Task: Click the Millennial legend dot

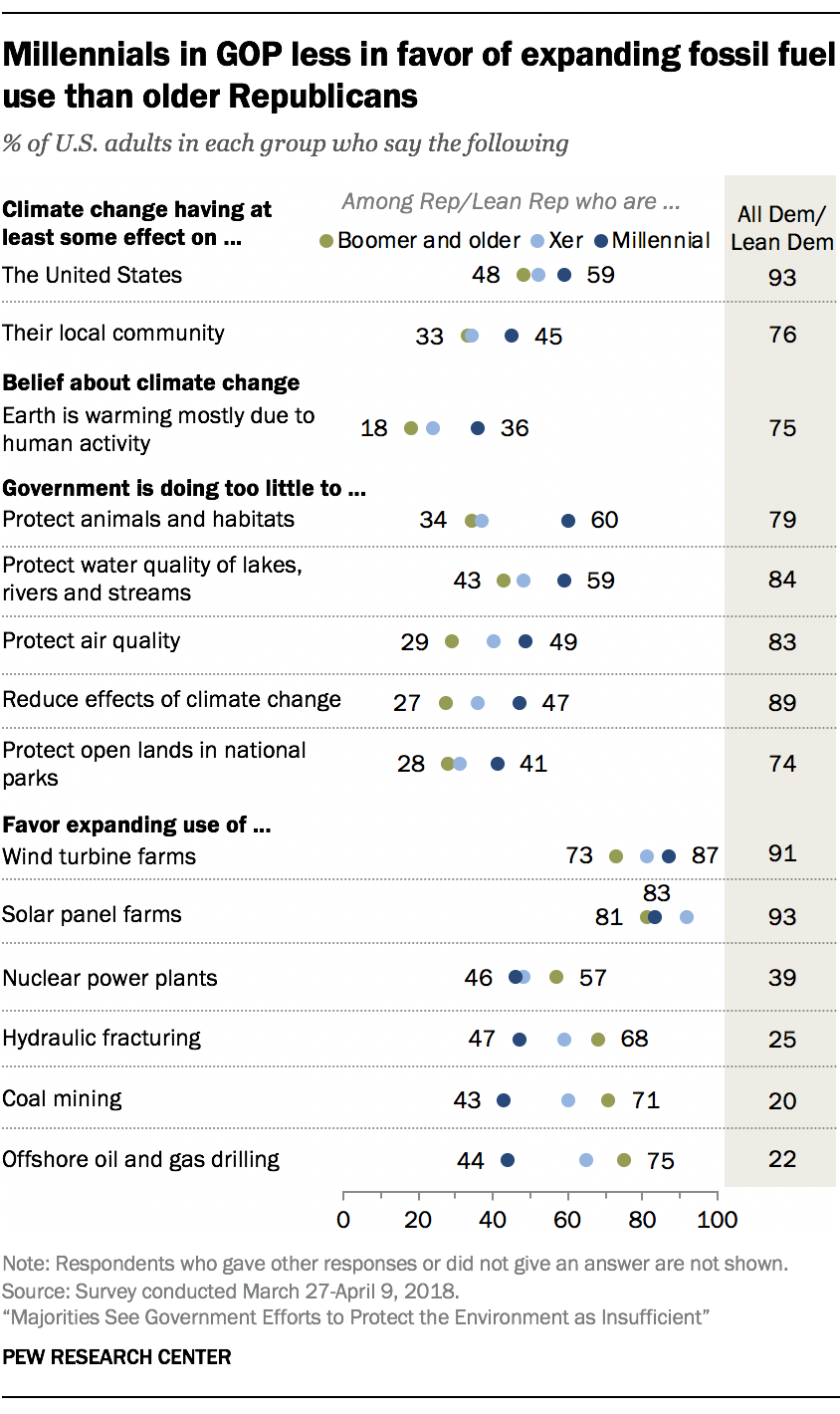Action: [x=601, y=241]
